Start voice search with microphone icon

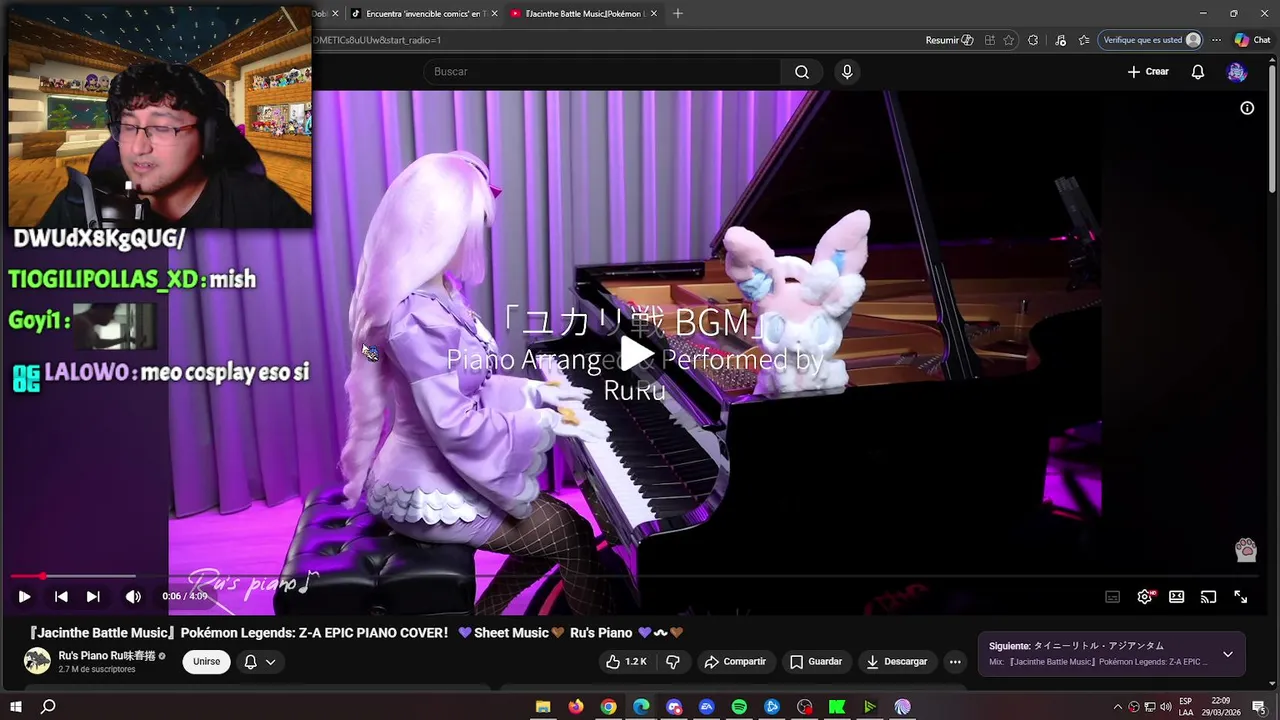coord(847,72)
